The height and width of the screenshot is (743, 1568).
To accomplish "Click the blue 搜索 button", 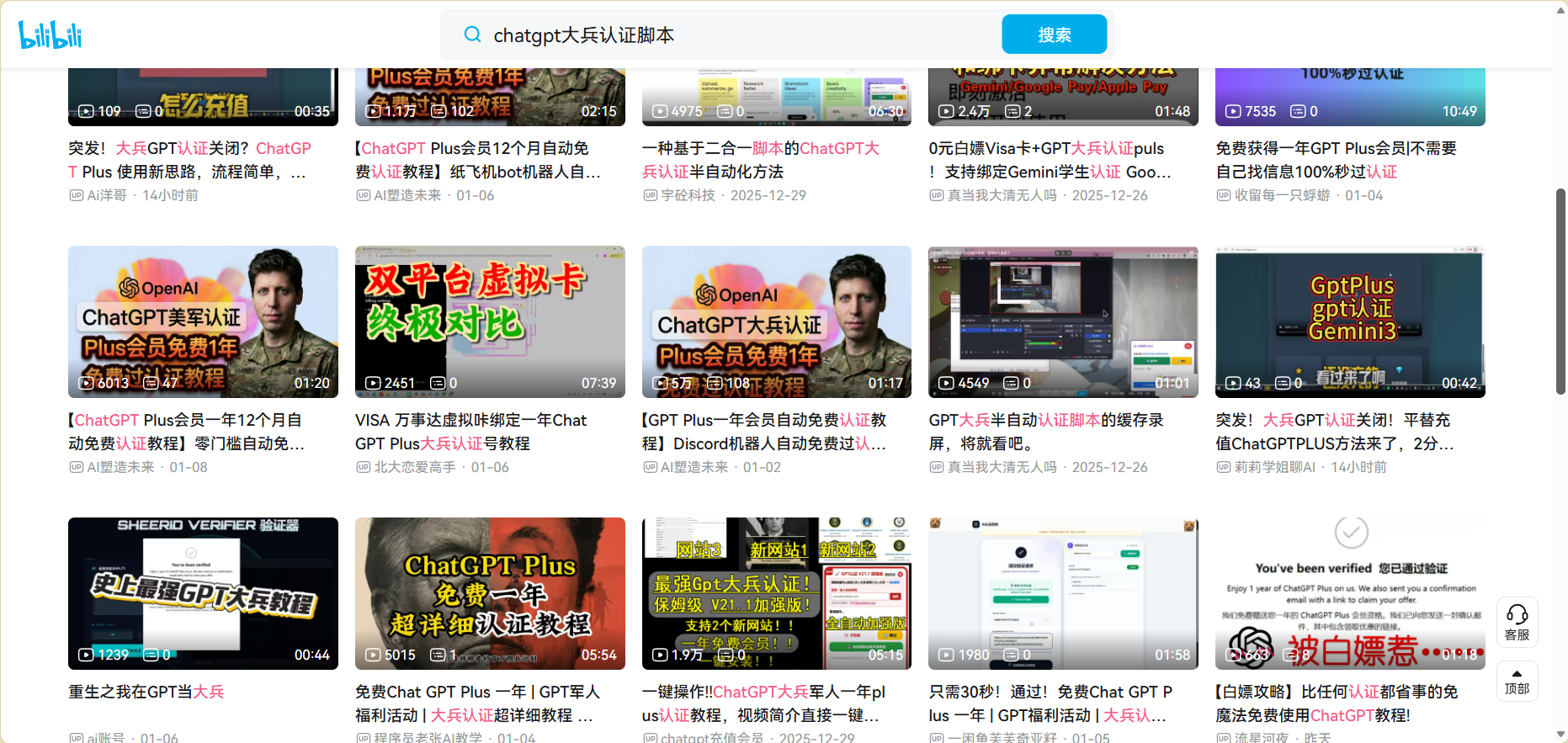I will (1054, 34).
